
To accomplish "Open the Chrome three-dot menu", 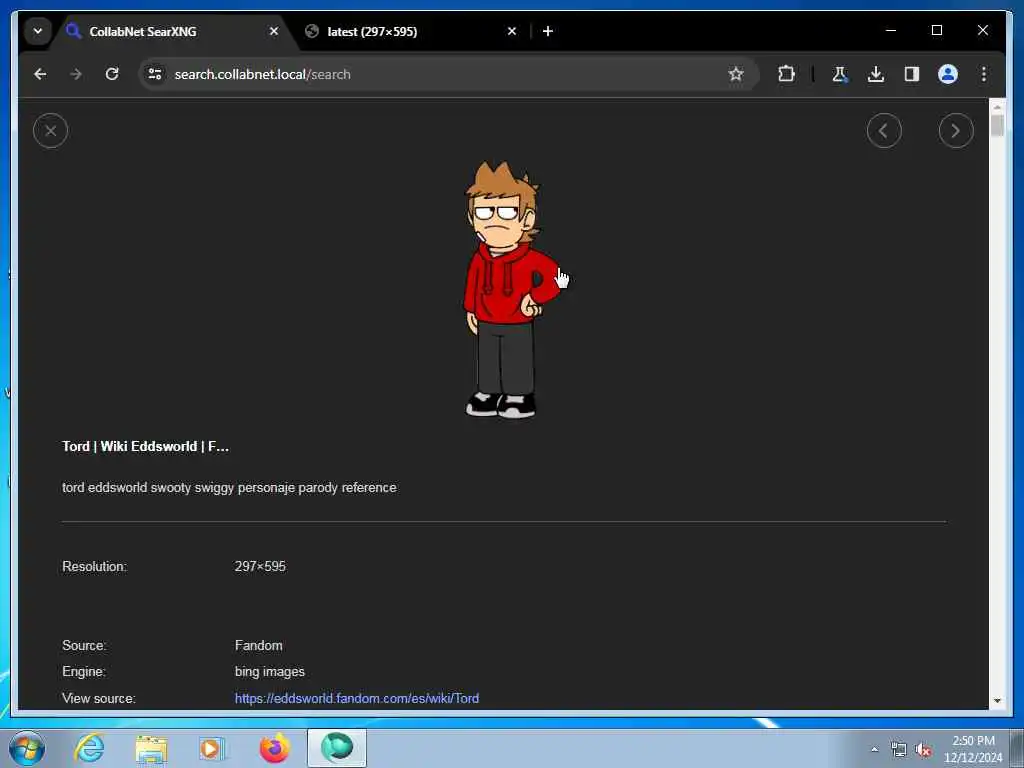I will click(x=984, y=74).
